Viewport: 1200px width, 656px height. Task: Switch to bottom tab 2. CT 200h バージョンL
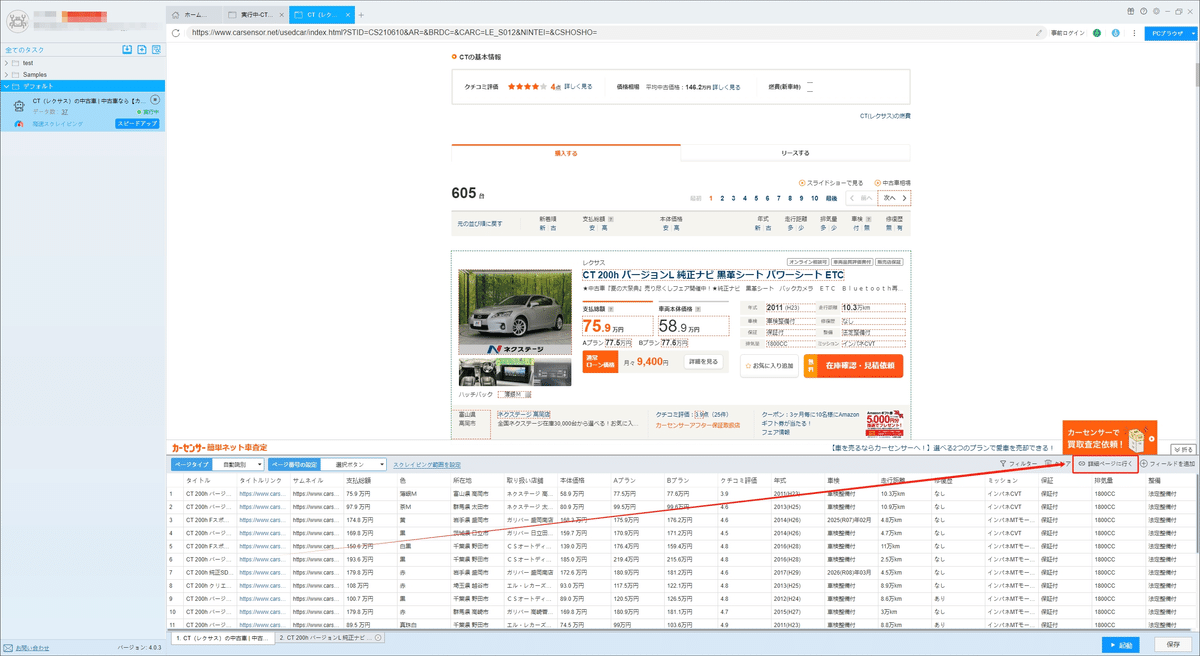330,637
